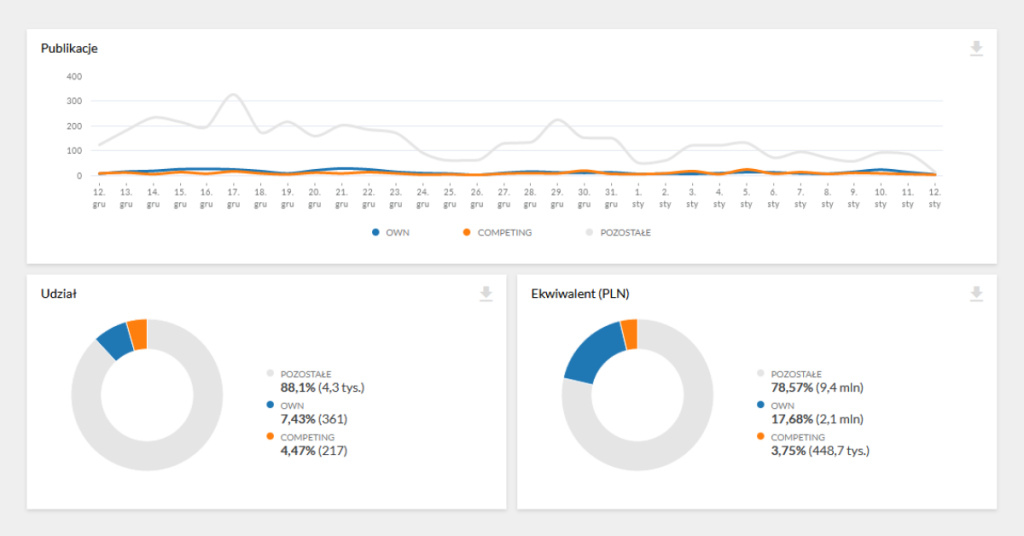Click the 78,57% (9,4 mln) value

[x=817, y=388]
